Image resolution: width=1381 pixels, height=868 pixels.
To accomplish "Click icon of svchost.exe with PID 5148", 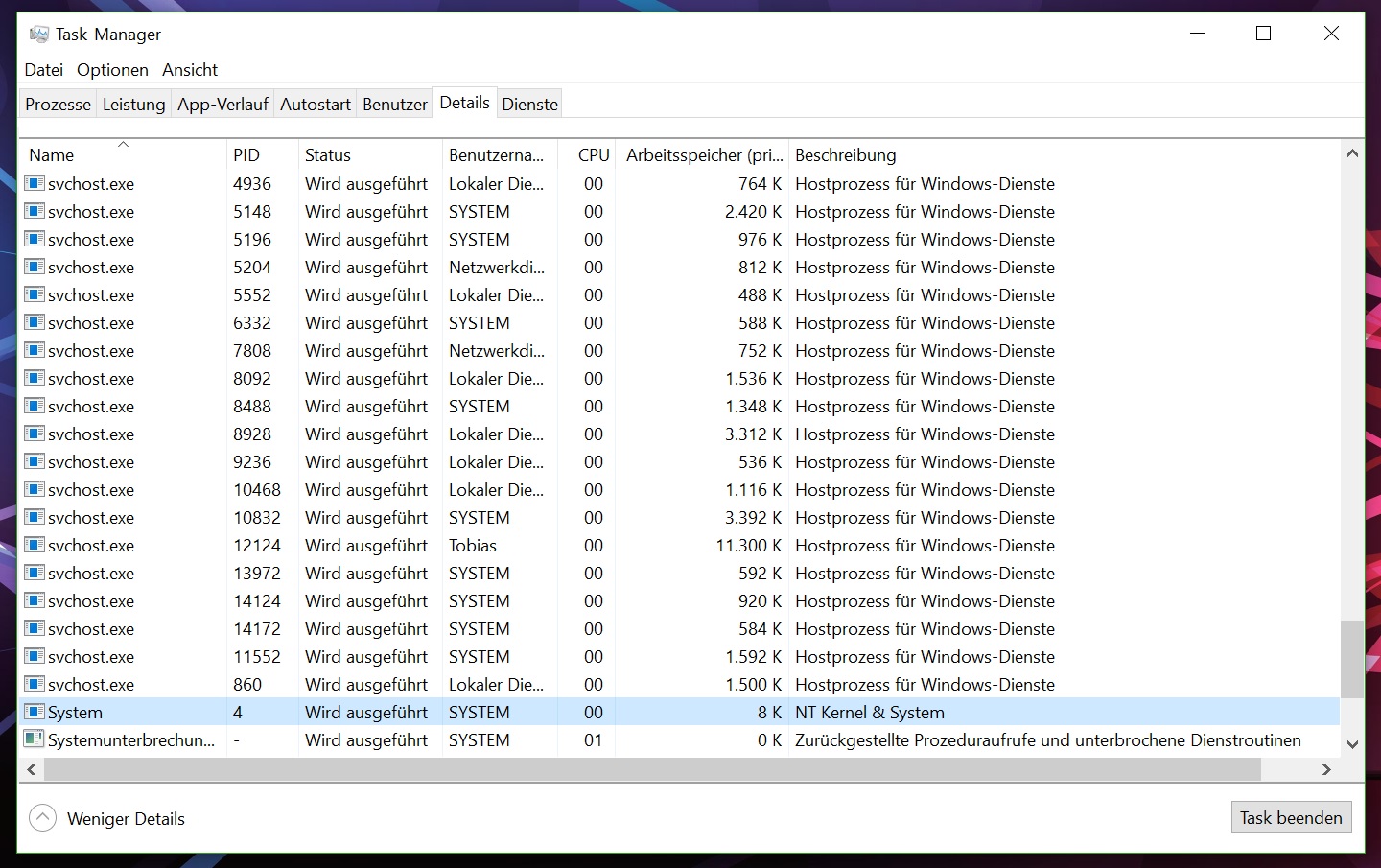I will tap(35, 211).
